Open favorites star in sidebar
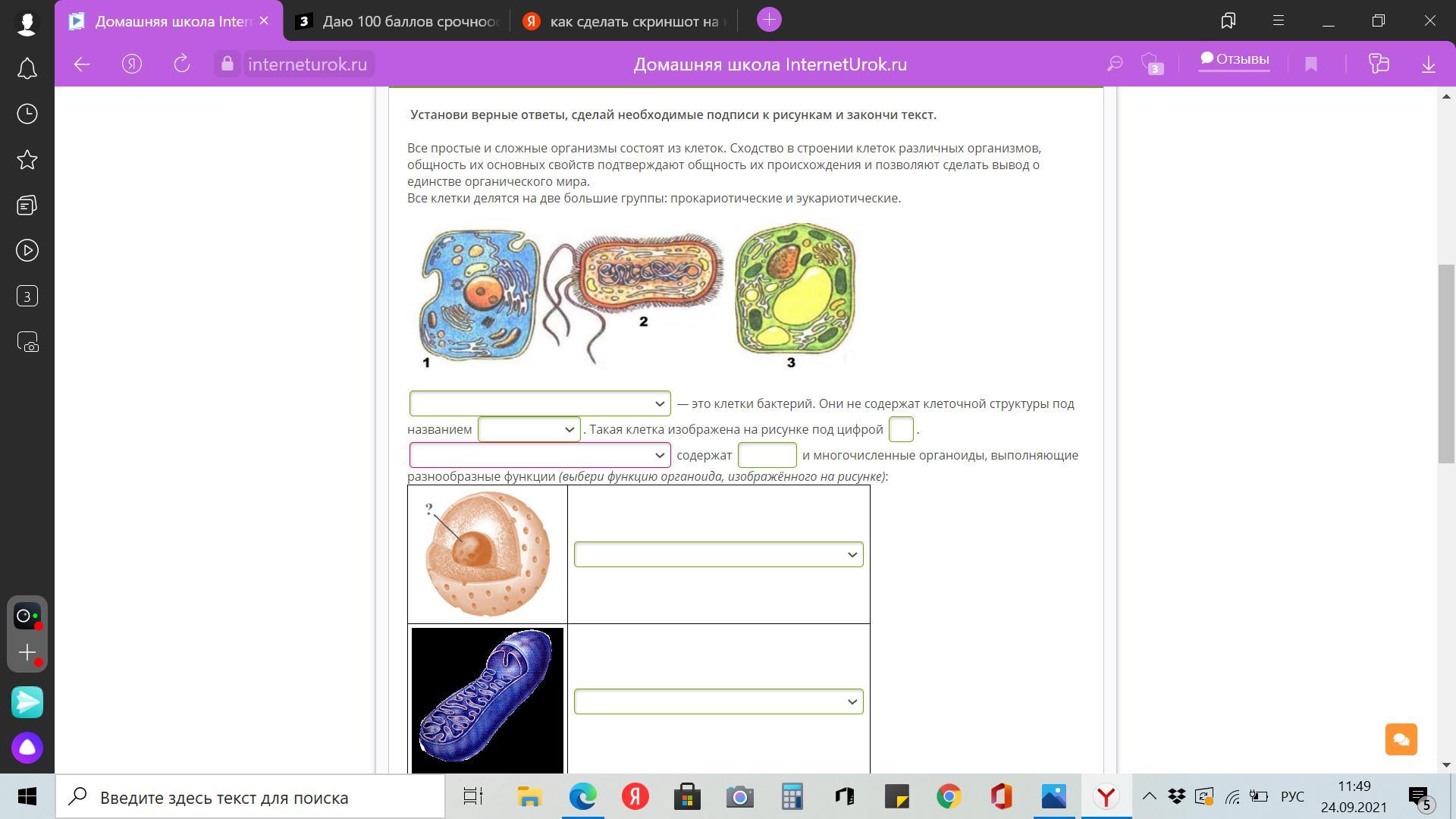Image resolution: width=1456 pixels, height=819 pixels. (27, 160)
